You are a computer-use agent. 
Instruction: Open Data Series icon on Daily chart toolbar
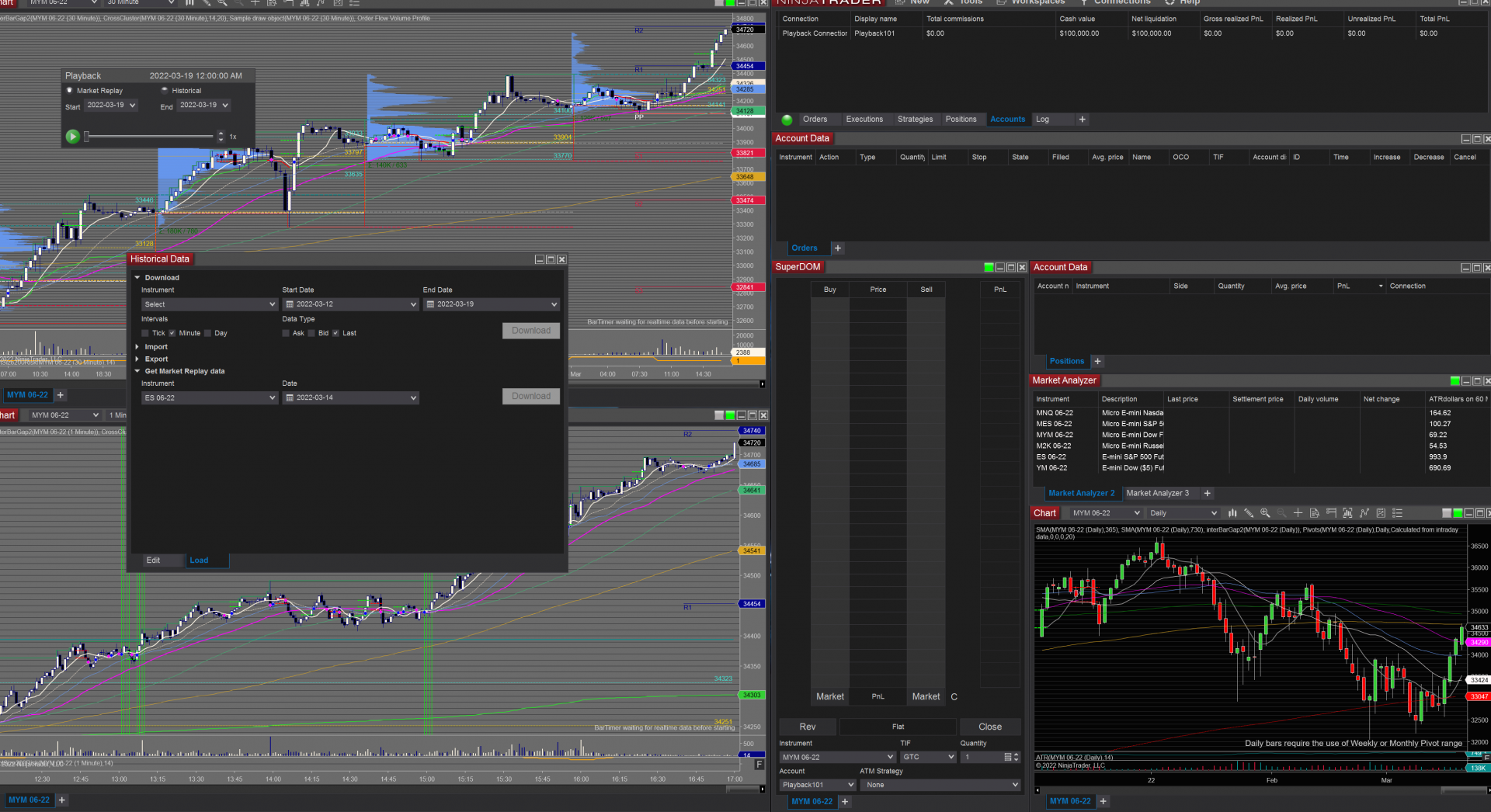pos(1347,513)
